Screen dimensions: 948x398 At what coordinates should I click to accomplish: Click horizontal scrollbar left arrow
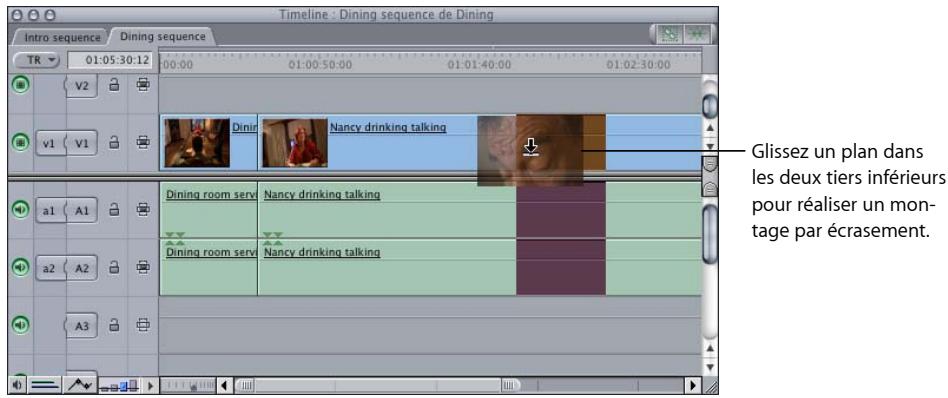click(225, 385)
